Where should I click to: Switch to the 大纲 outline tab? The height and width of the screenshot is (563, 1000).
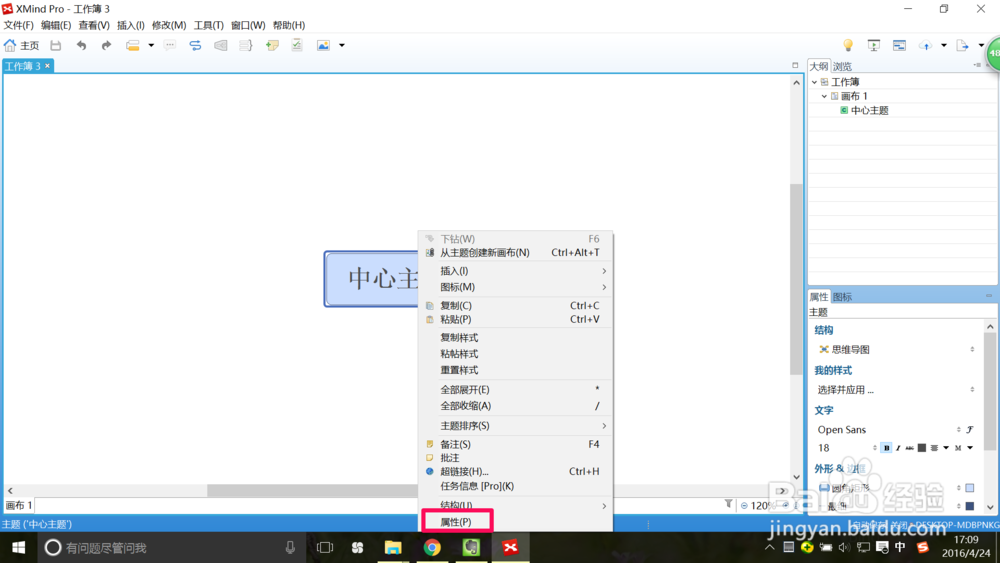coord(819,66)
